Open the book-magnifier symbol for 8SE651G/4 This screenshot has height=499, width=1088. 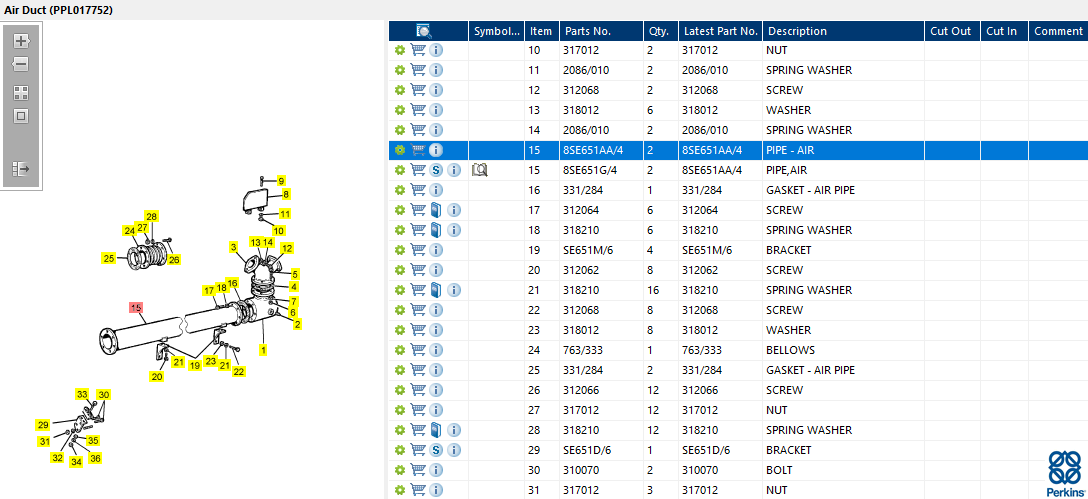click(479, 170)
